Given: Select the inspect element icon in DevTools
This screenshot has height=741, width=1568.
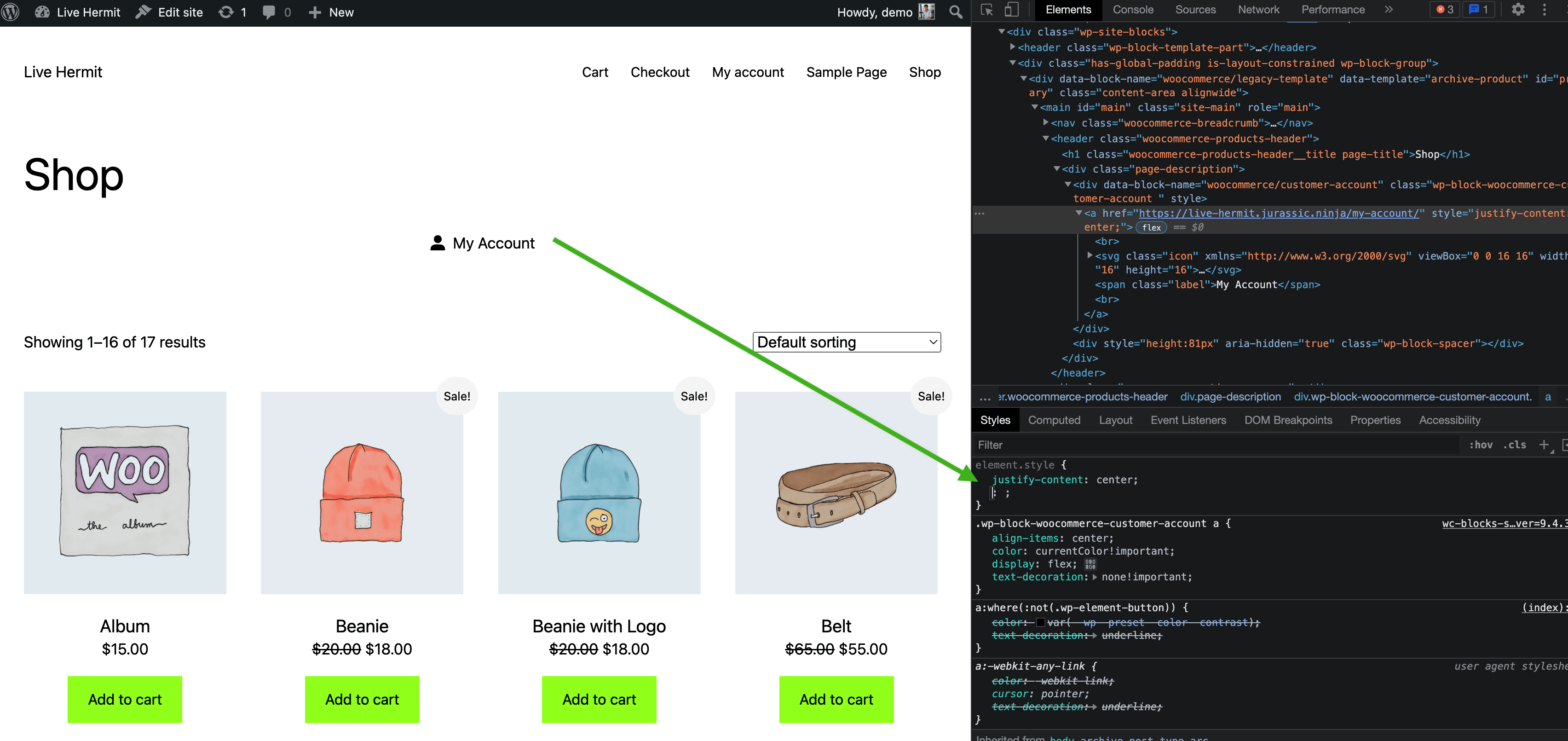Looking at the screenshot, I should [x=987, y=10].
